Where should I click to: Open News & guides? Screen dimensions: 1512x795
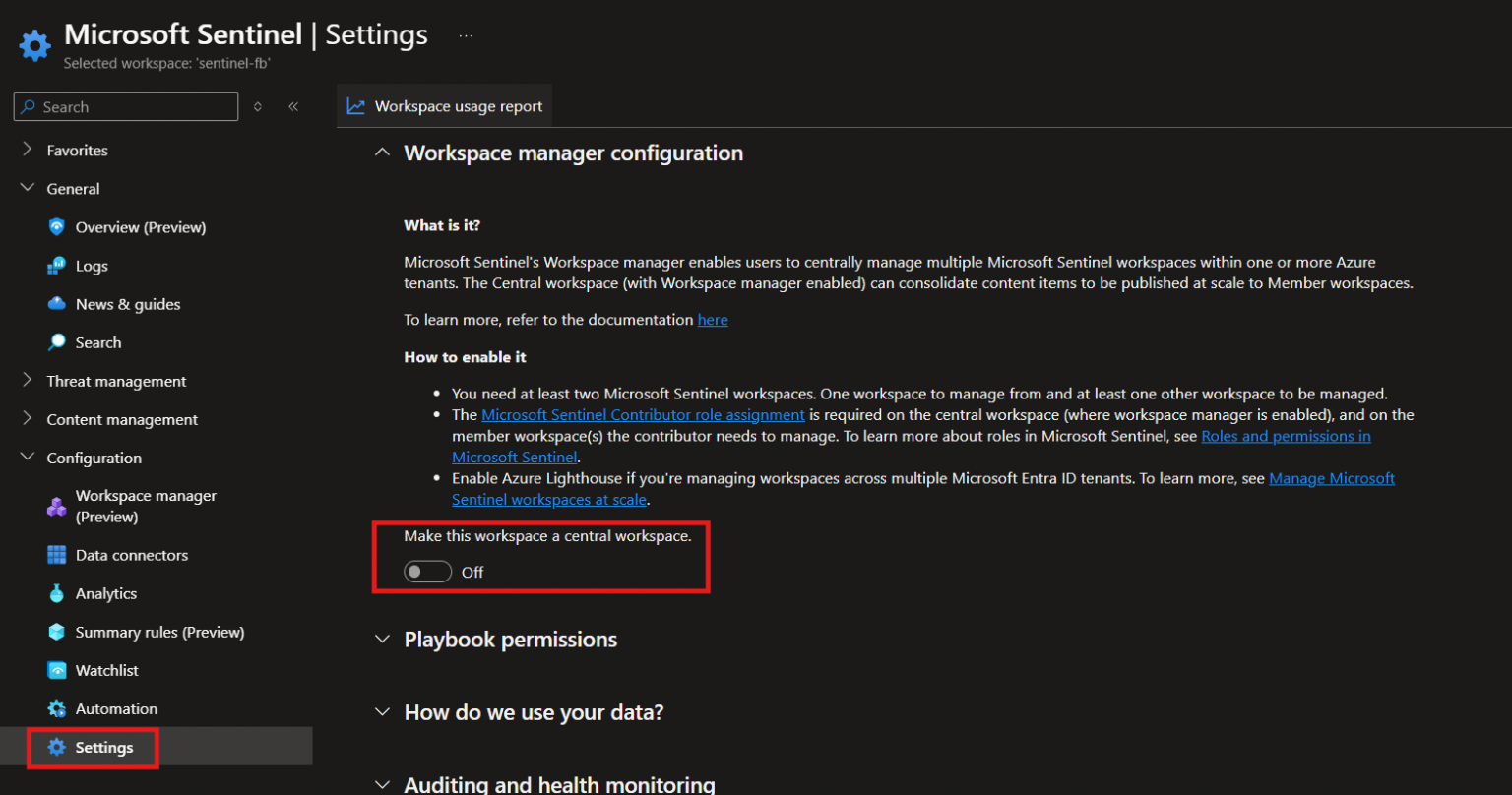pyautogui.click(x=126, y=303)
